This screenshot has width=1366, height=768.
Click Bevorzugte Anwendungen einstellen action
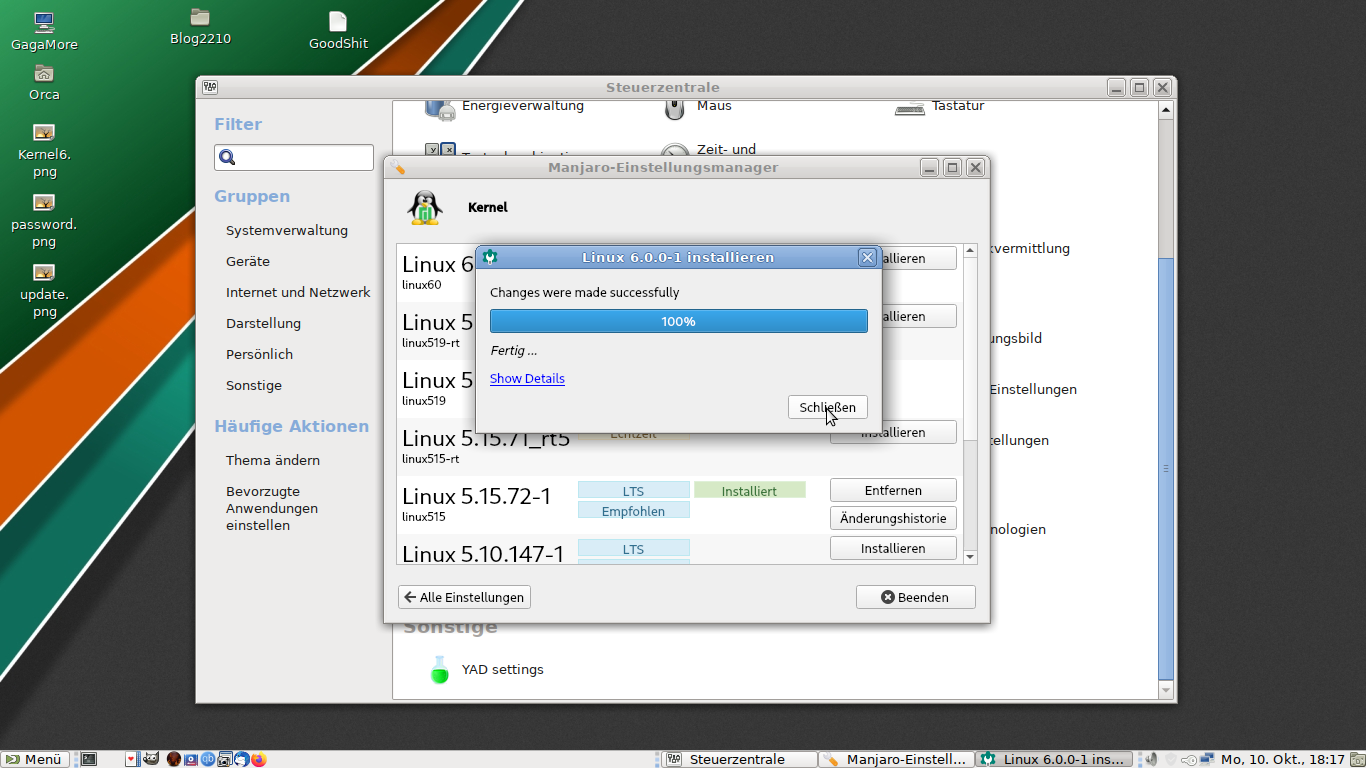coord(272,508)
